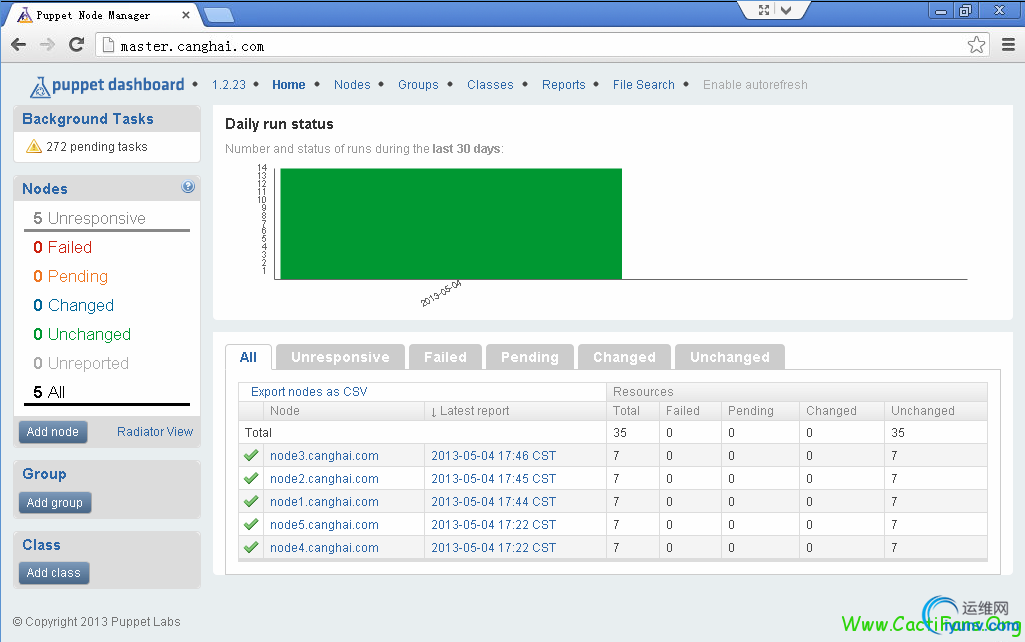Open File Search navigation link
Image resolution: width=1025 pixels, height=642 pixels.
point(643,84)
